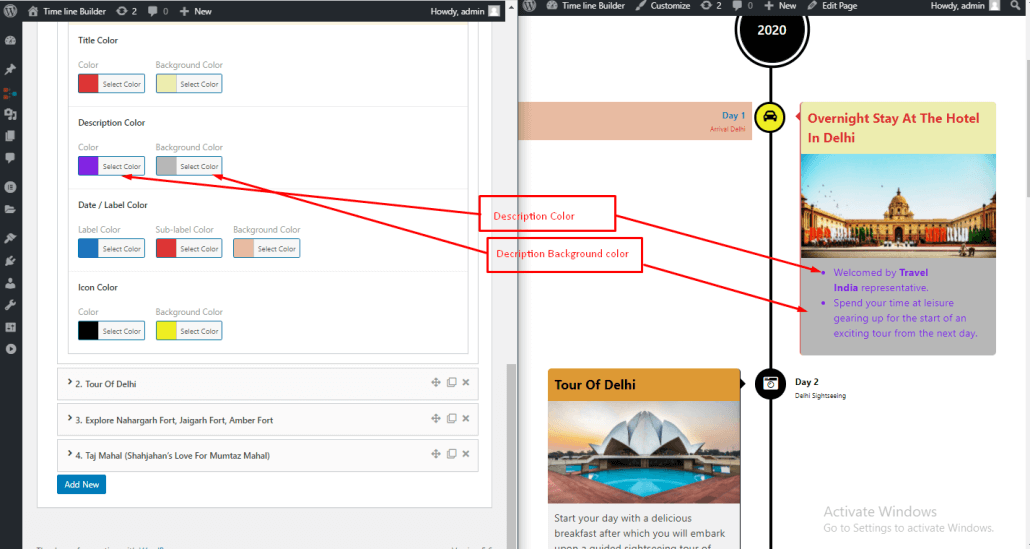Click move handle for Explore Nahargarh Fort item
Image resolution: width=1030 pixels, height=549 pixels.
(x=436, y=419)
